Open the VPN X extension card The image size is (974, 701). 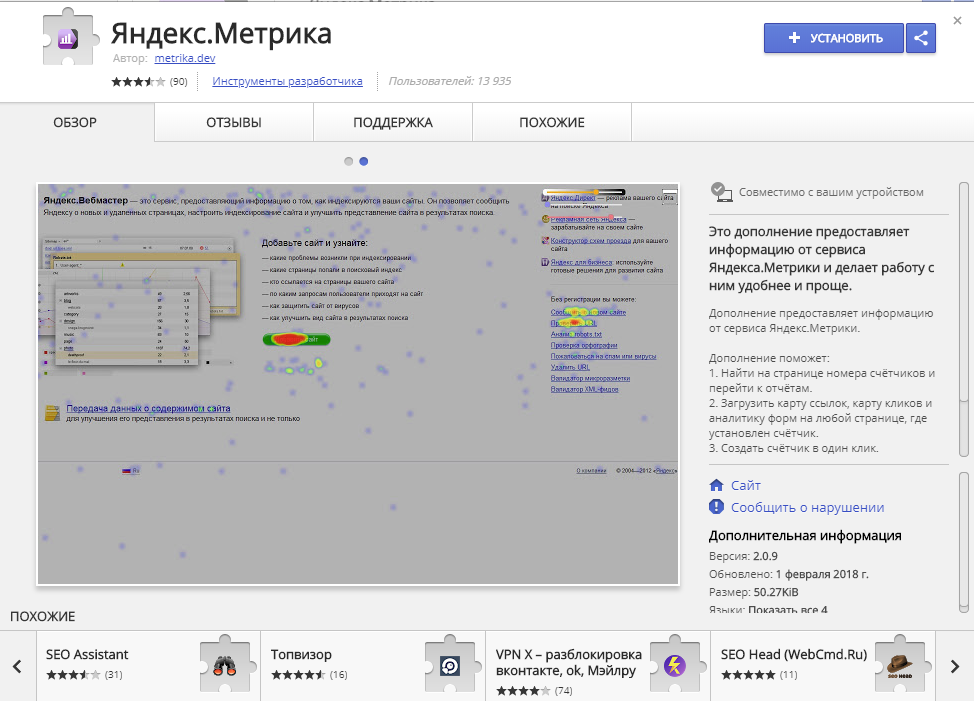point(598,666)
